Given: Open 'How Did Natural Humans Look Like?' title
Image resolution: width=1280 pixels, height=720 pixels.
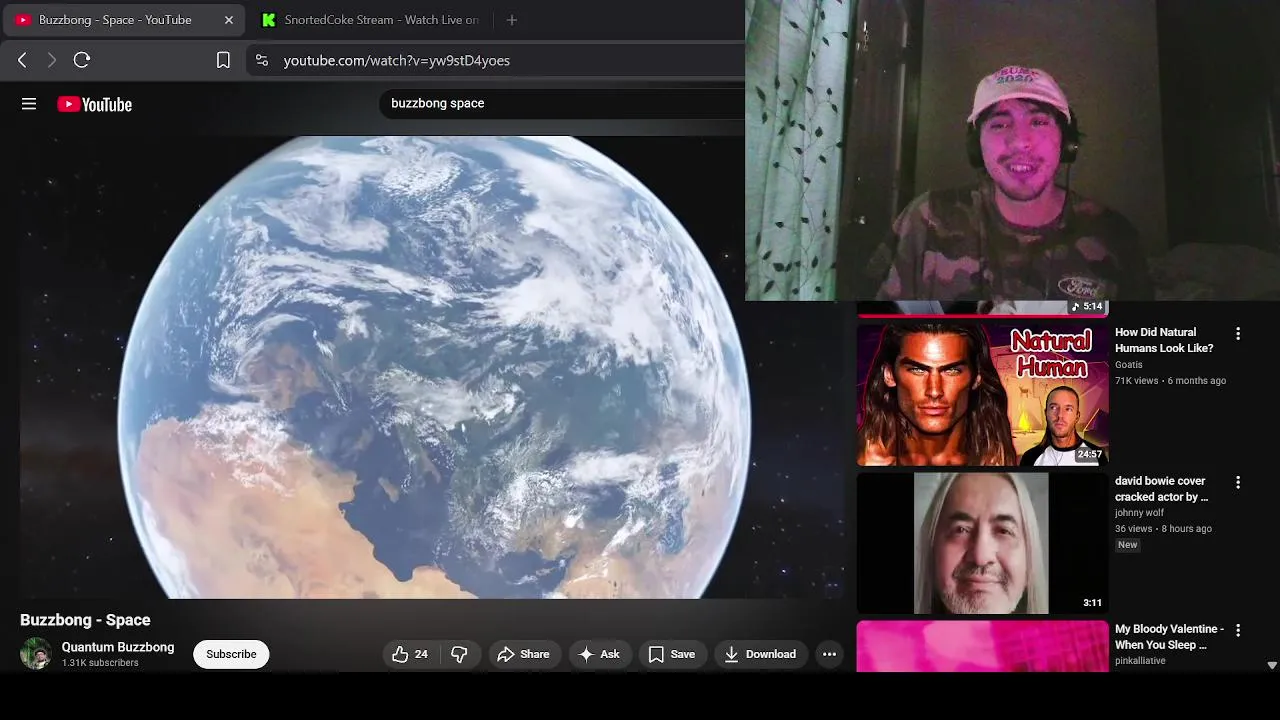Looking at the screenshot, I should click(x=1164, y=340).
